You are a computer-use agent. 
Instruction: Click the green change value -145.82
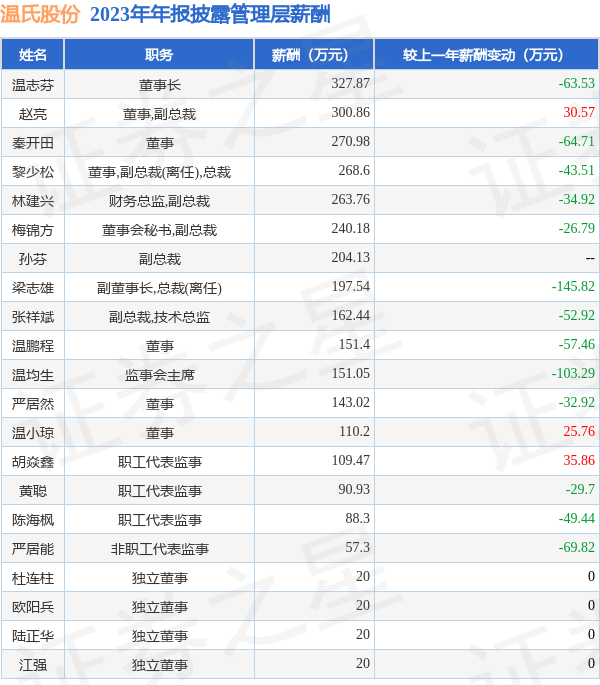pyautogui.click(x=572, y=287)
